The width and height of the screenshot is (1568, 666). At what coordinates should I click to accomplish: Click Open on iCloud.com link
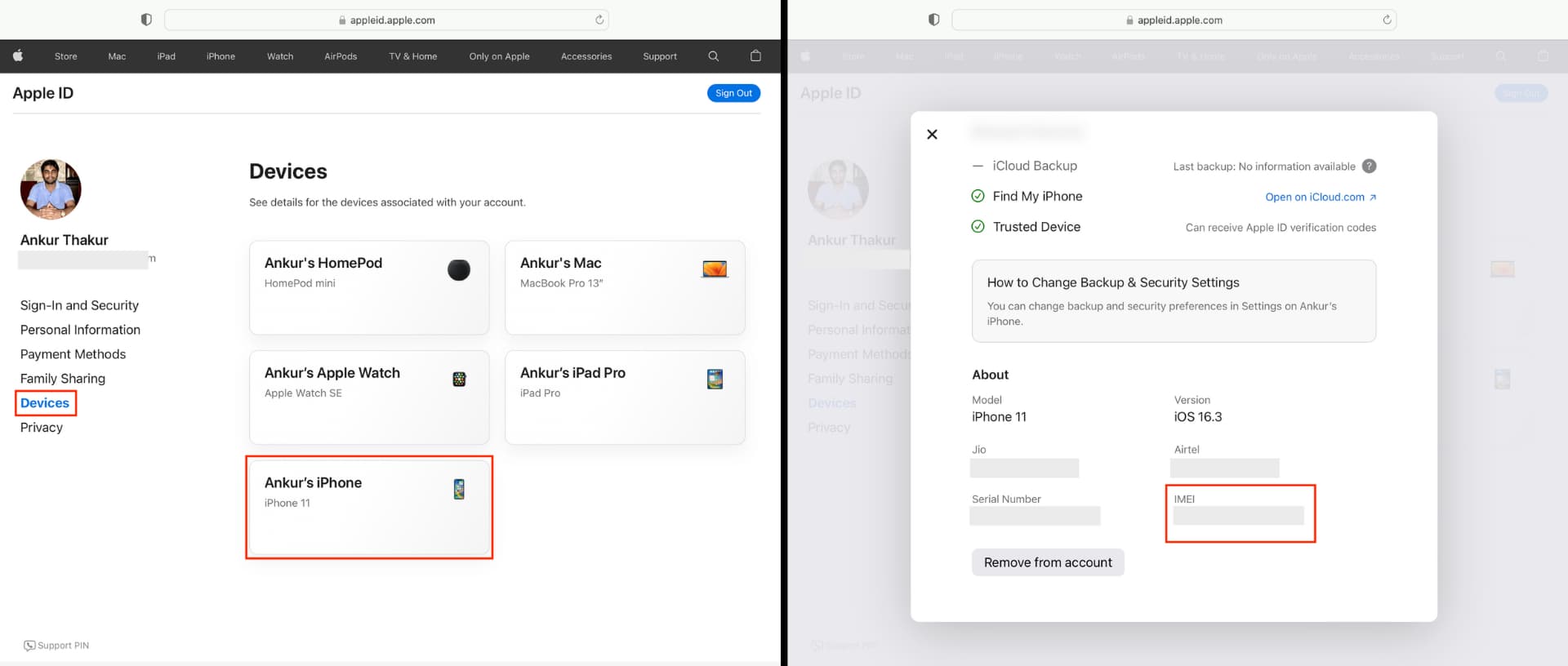pyautogui.click(x=1321, y=198)
